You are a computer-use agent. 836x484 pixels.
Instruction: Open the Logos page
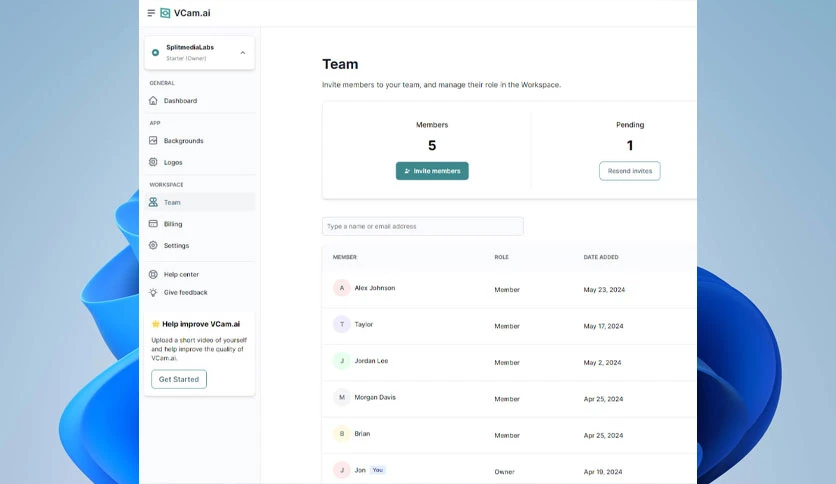173,163
